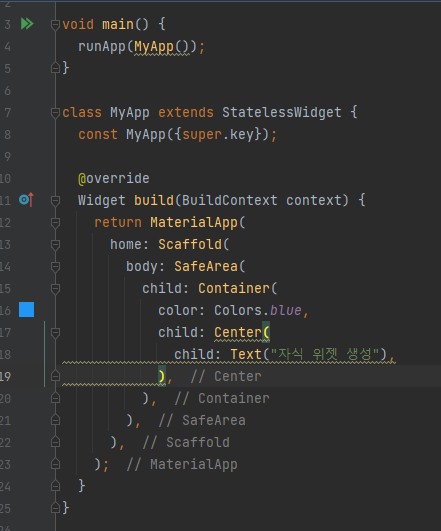Fold the body: SafeArea( block
Image resolution: width=441 pixels, height=531 pixels.
[55, 267]
